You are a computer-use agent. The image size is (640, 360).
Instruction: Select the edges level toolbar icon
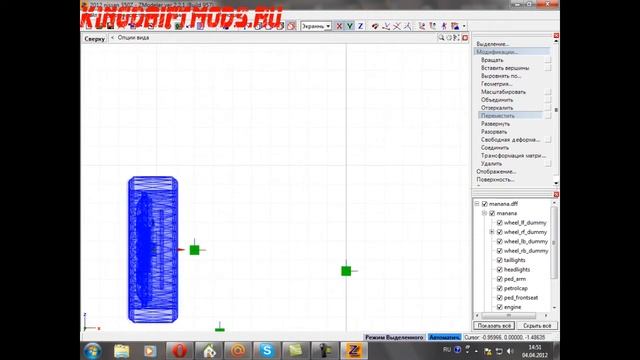[x=396, y=26]
